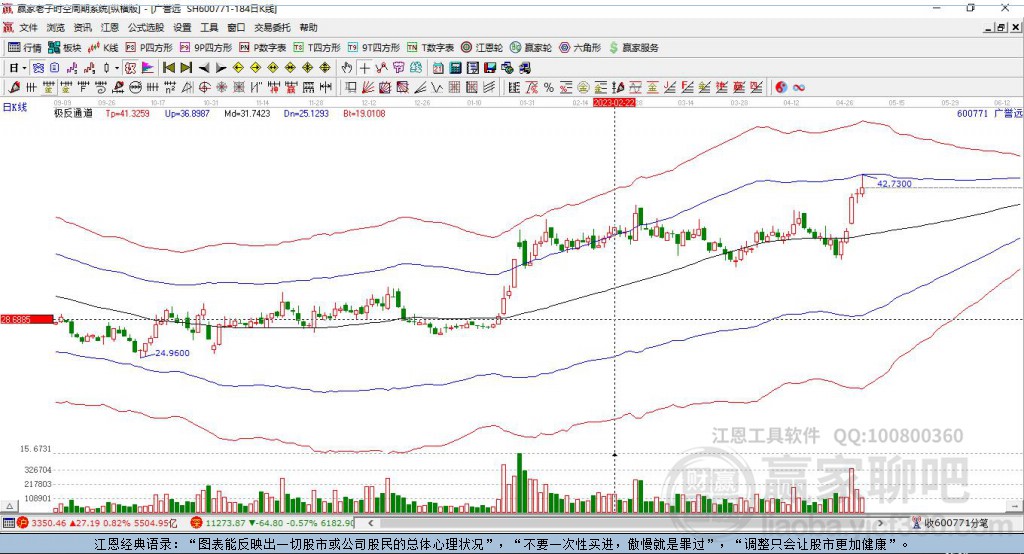
Task: Click the Shenzhen index 11273.87 status entry
Action: 273,523
